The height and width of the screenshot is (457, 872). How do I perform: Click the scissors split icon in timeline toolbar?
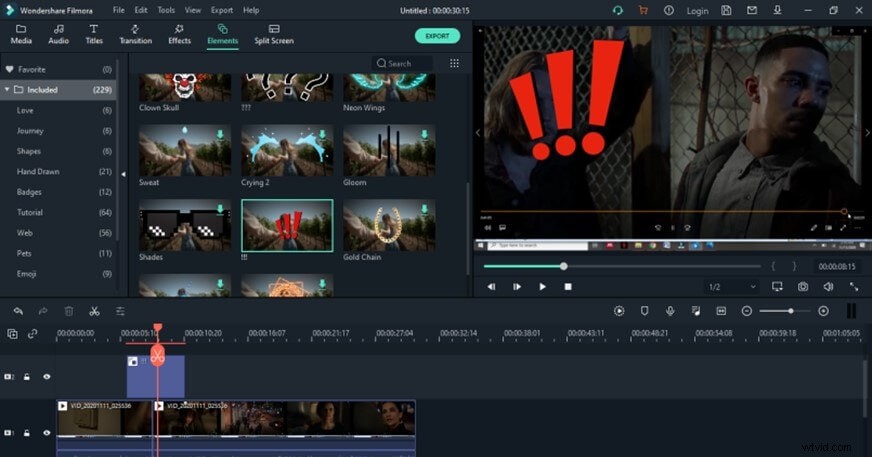(94, 311)
